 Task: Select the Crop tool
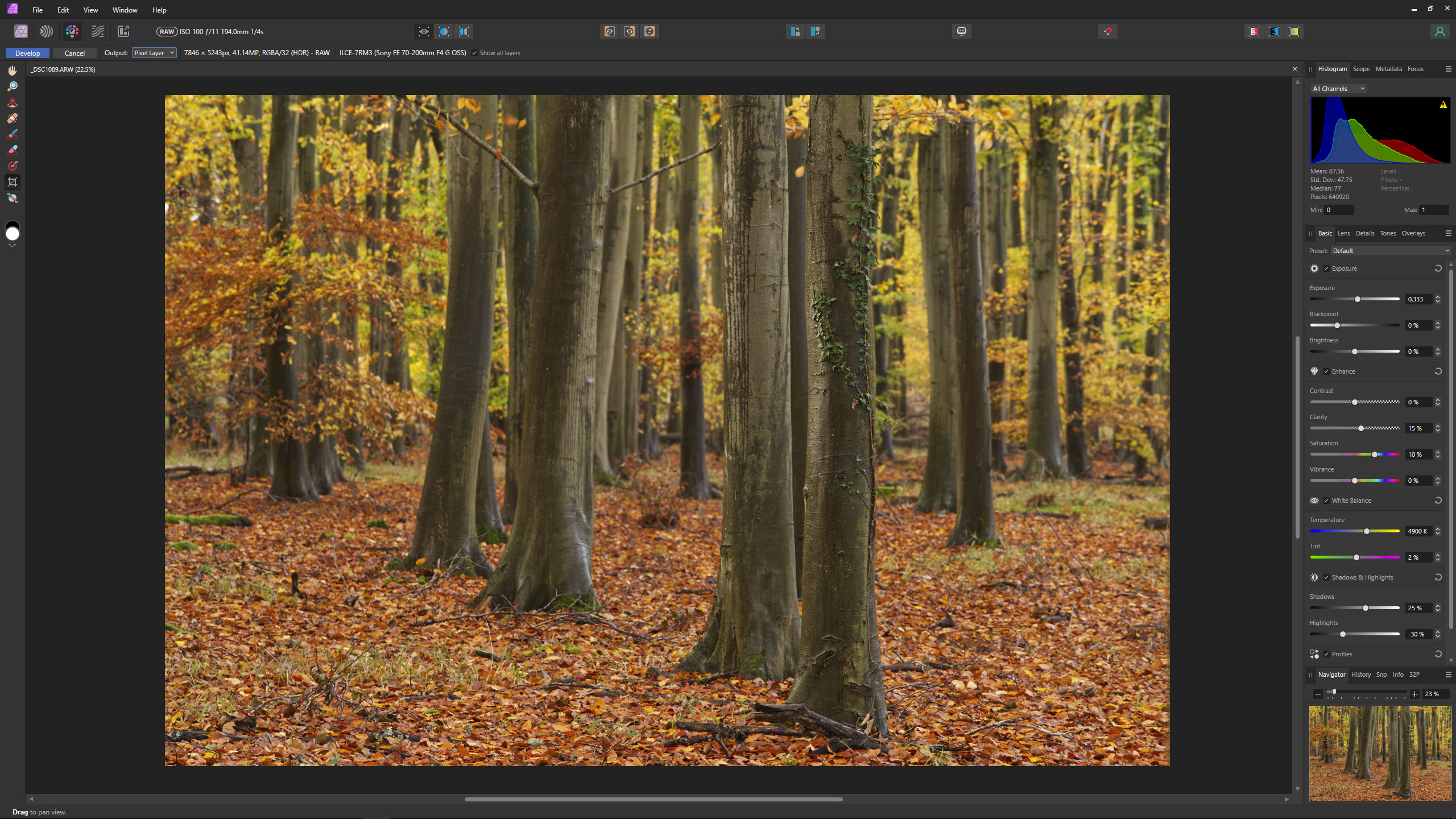[x=13, y=182]
